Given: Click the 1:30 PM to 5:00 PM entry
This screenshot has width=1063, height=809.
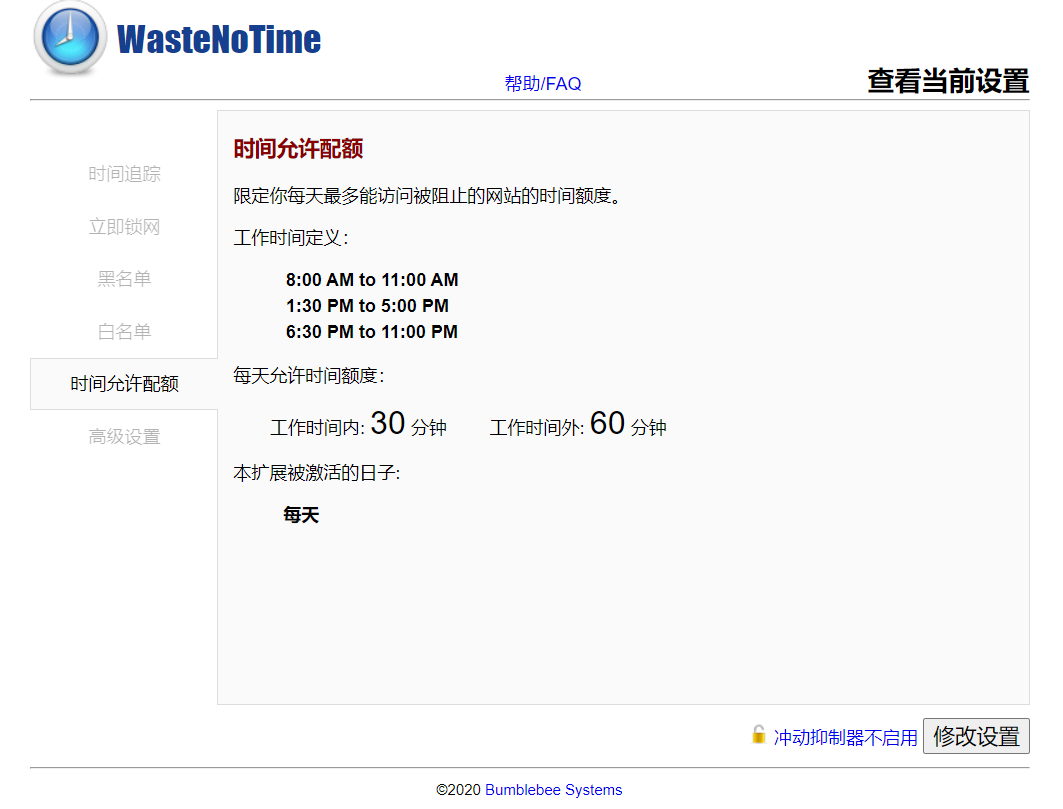Looking at the screenshot, I should pos(367,306).
